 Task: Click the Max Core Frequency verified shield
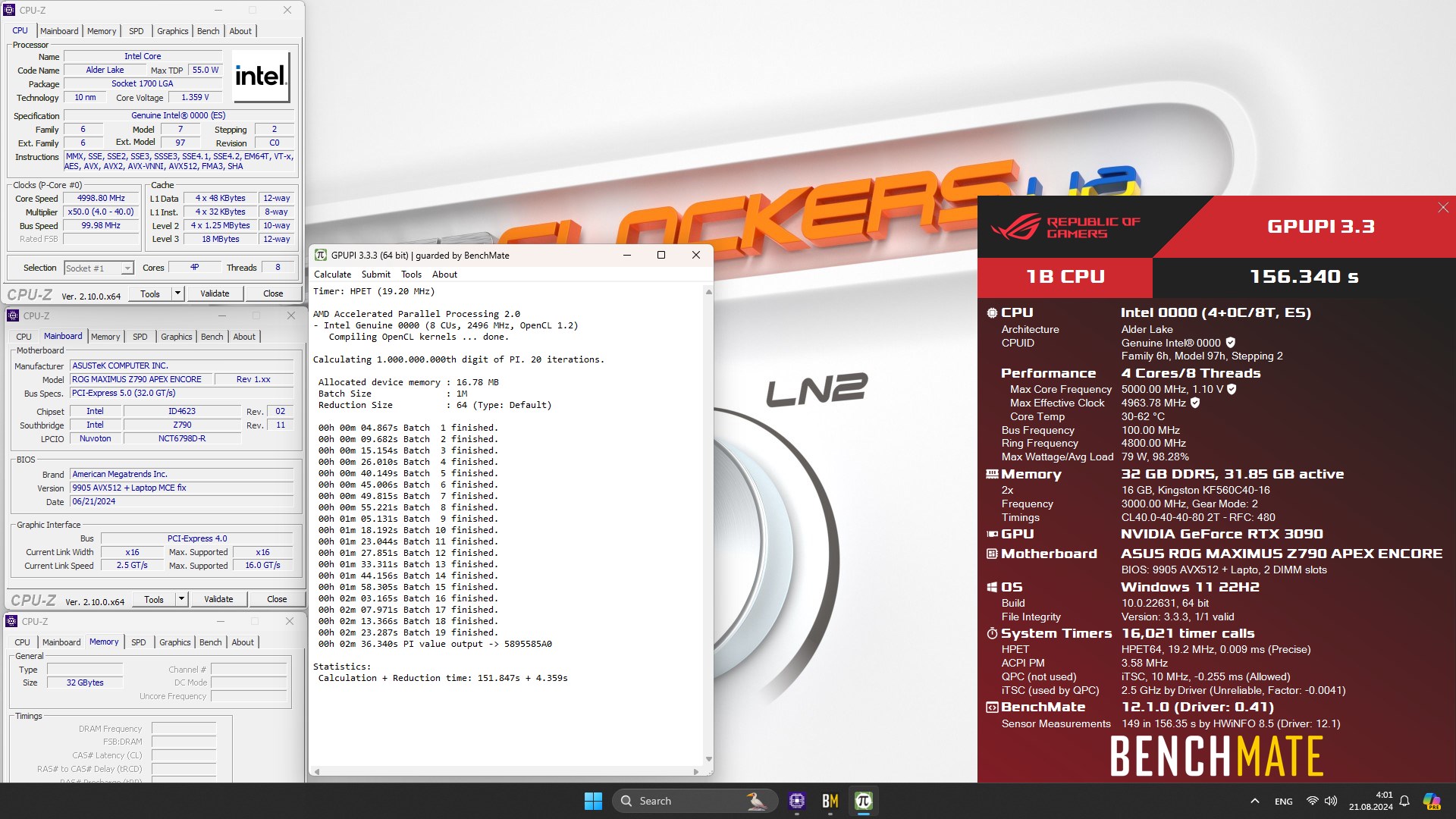click(x=1232, y=389)
